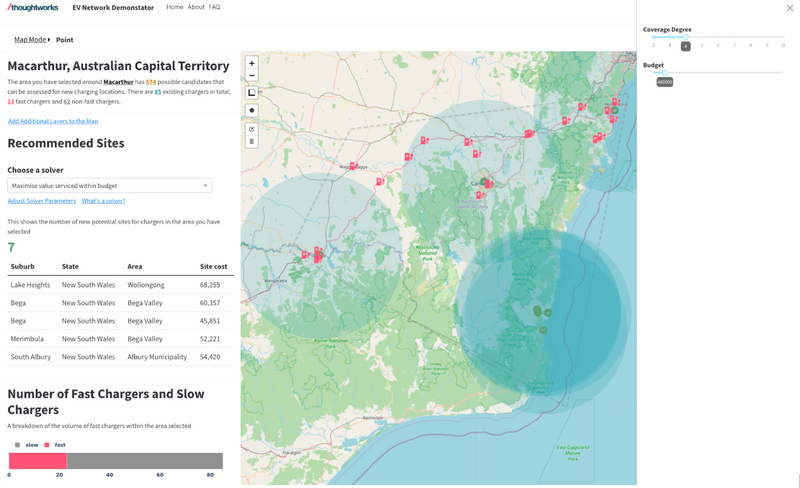The width and height of the screenshot is (800, 488).
Task: Click the 574 candidates number
Action: point(151,82)
